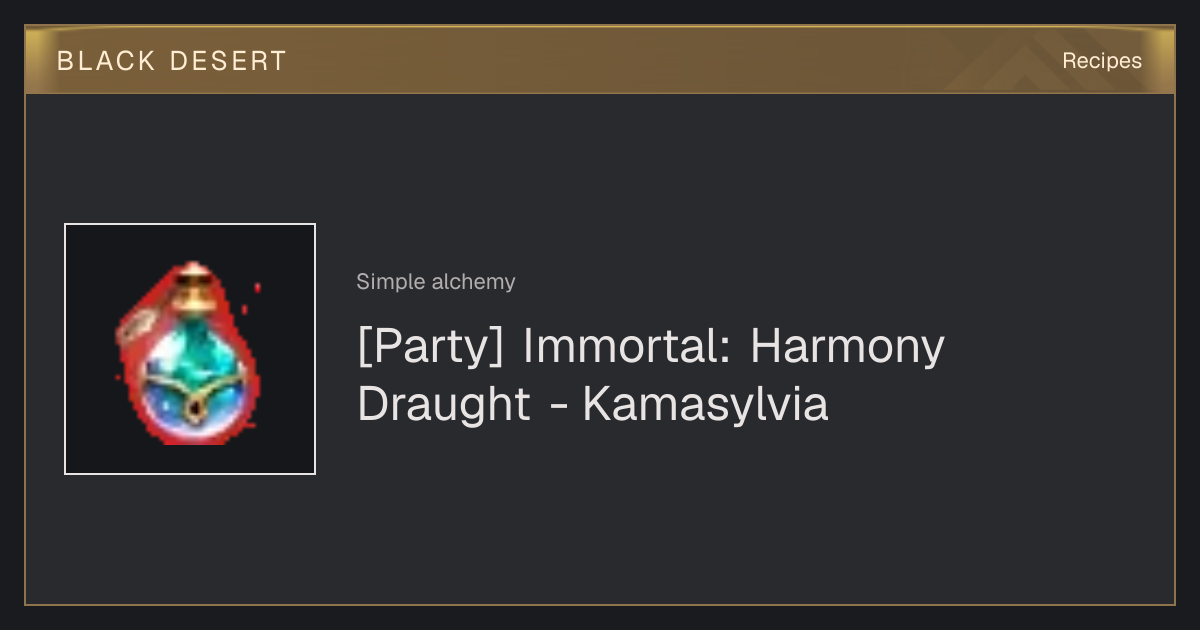Open the BLACK DESERT logo
1200x630 pixels.
point(172,61)
